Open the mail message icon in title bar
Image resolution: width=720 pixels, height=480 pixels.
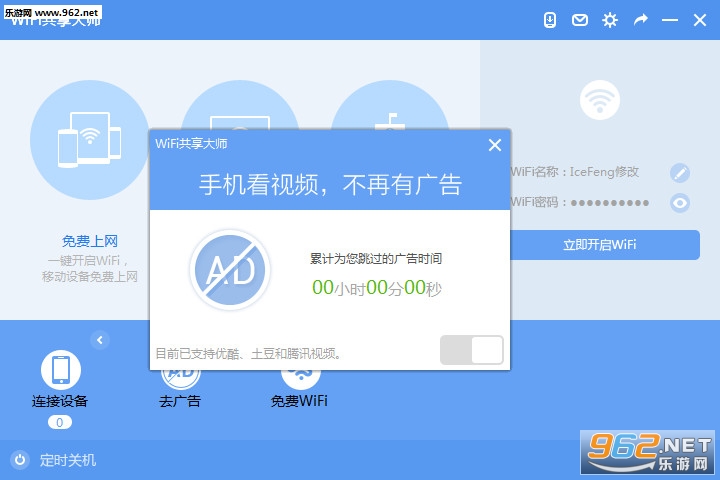tap(579, 20)
